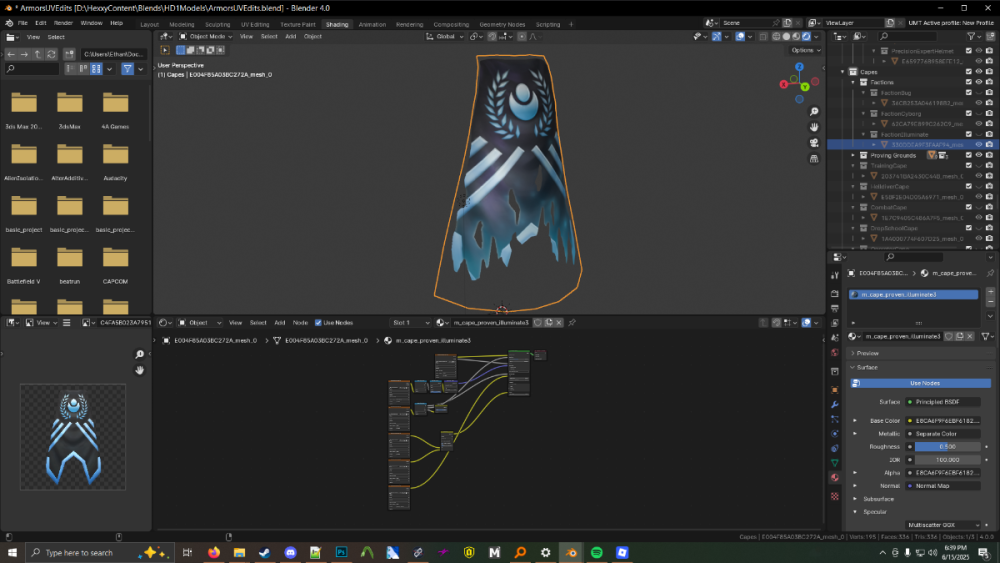Open the Modifiers wrench tab in Properties
This screenshot has height=563, width=1000.
point(835,403)
